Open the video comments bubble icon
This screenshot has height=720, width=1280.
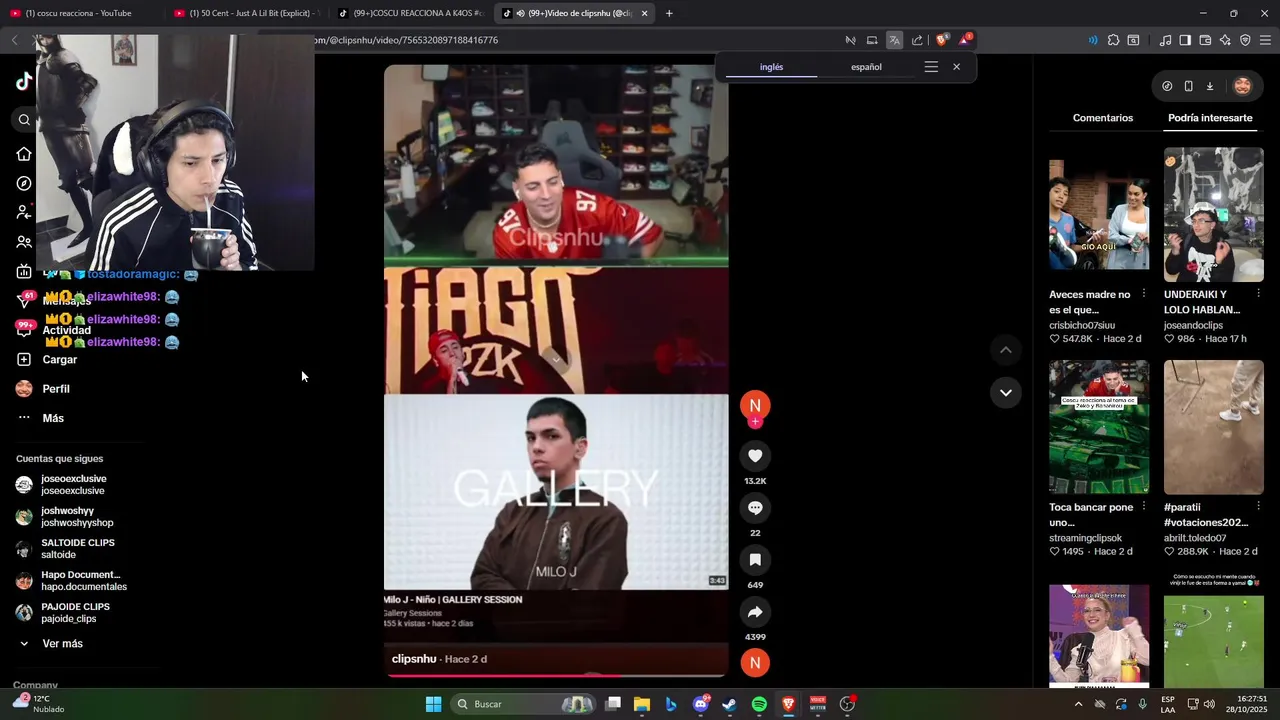pyautogui.click(x=755, y=508)
